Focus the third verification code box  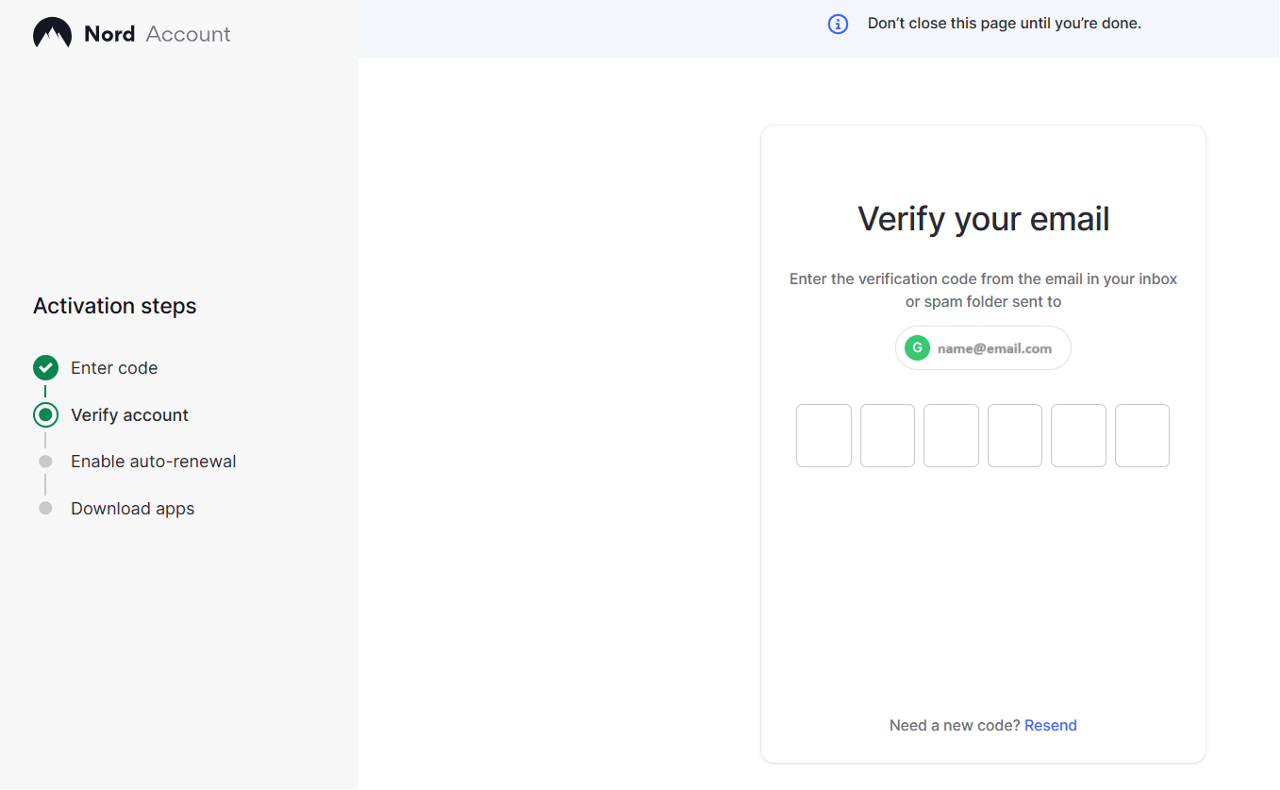point(951,436)
